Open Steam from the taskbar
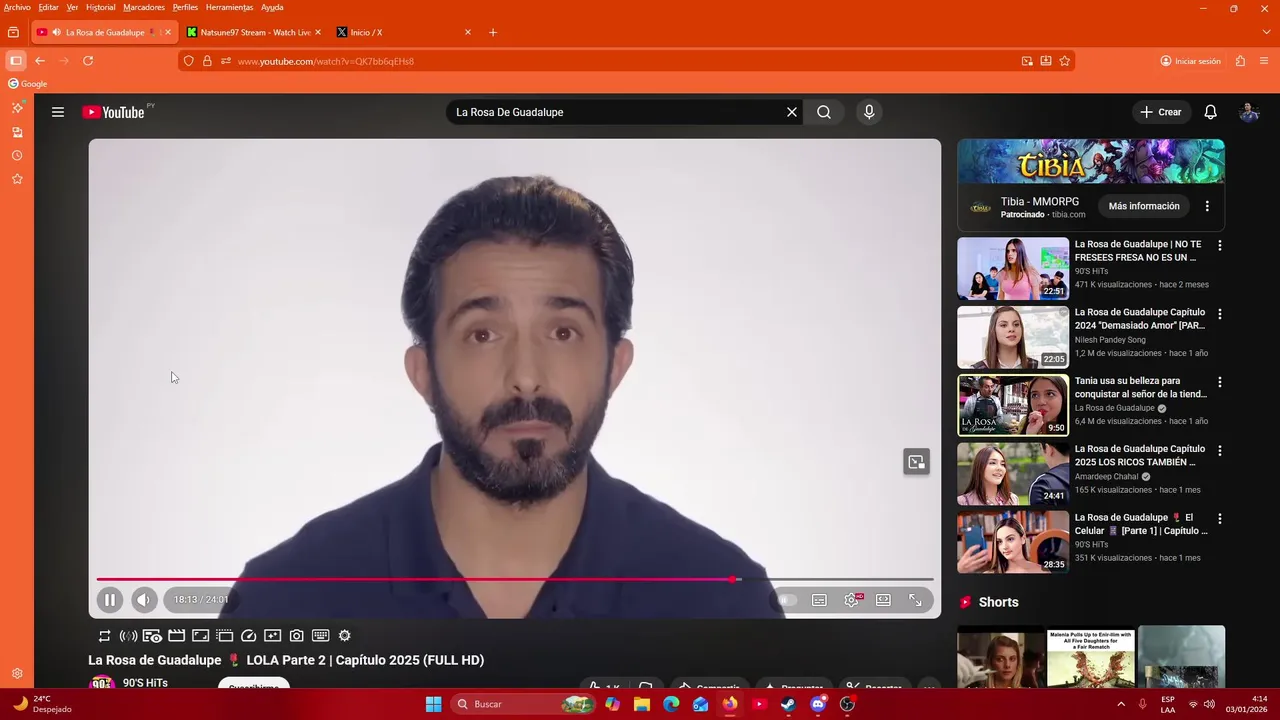1280x720 pixels. [x=788, y=704]
